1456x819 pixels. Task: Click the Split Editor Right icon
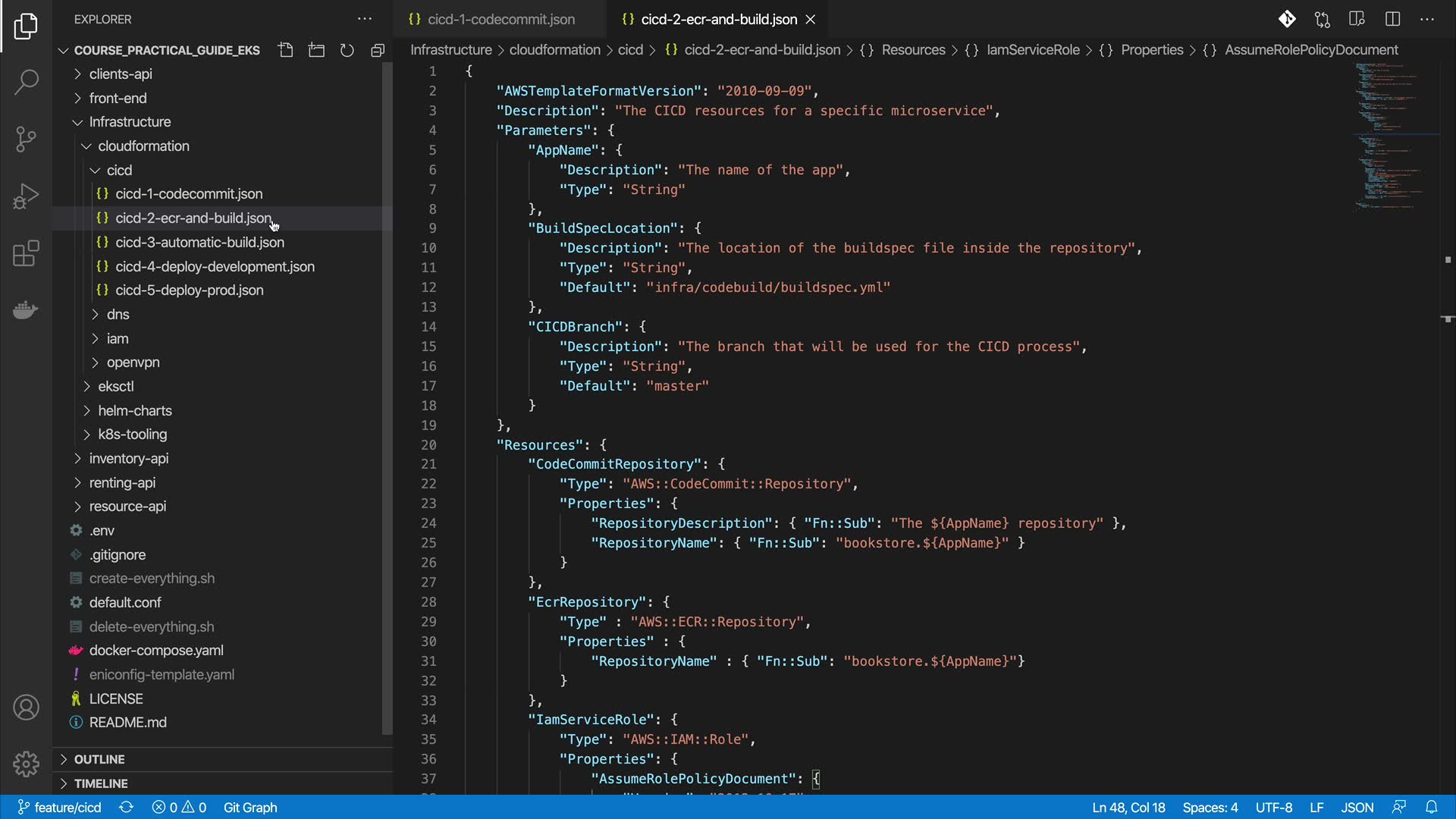[x=1392, y=19]
